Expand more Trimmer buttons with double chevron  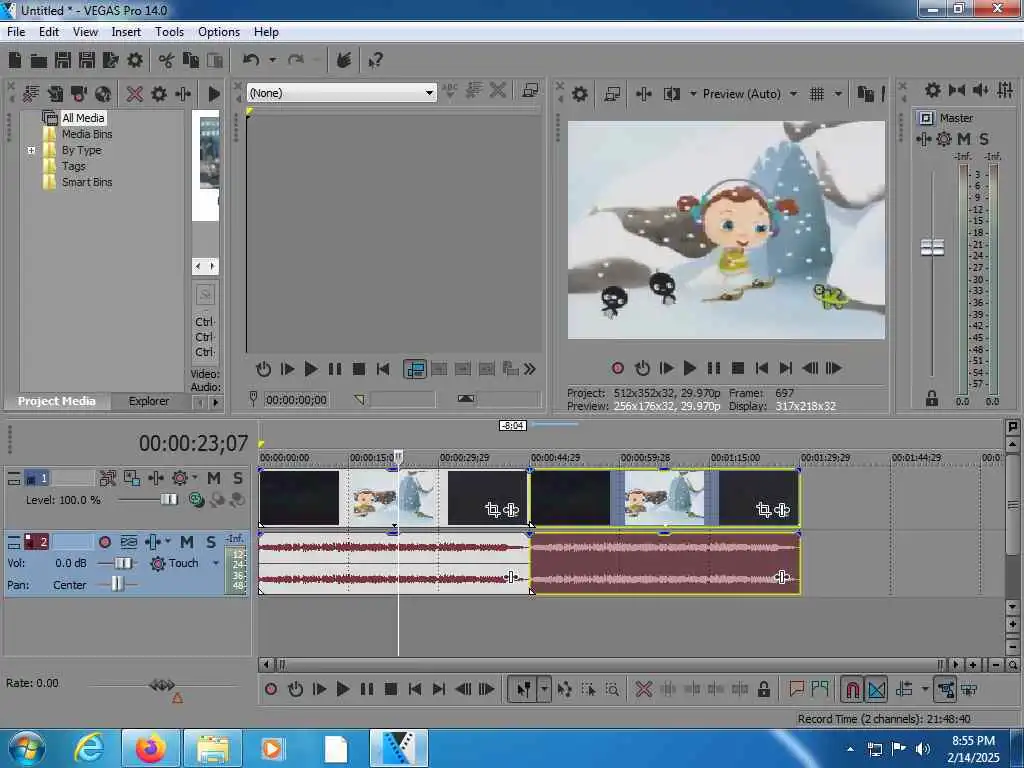530,370
